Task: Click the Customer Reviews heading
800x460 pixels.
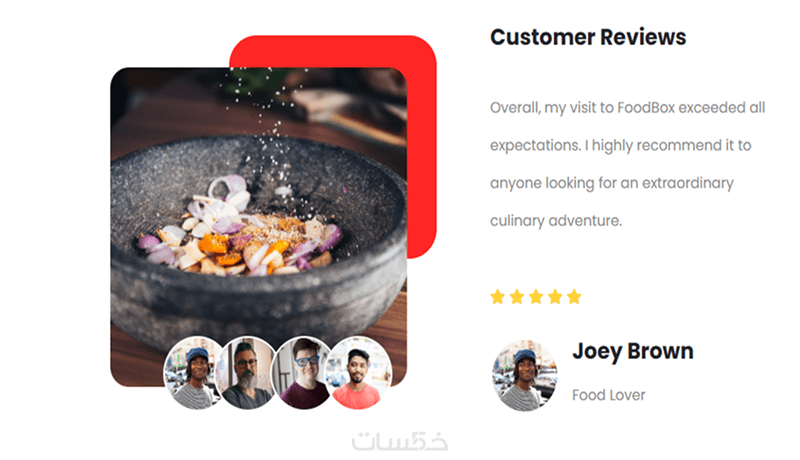Action: point(588,37)
